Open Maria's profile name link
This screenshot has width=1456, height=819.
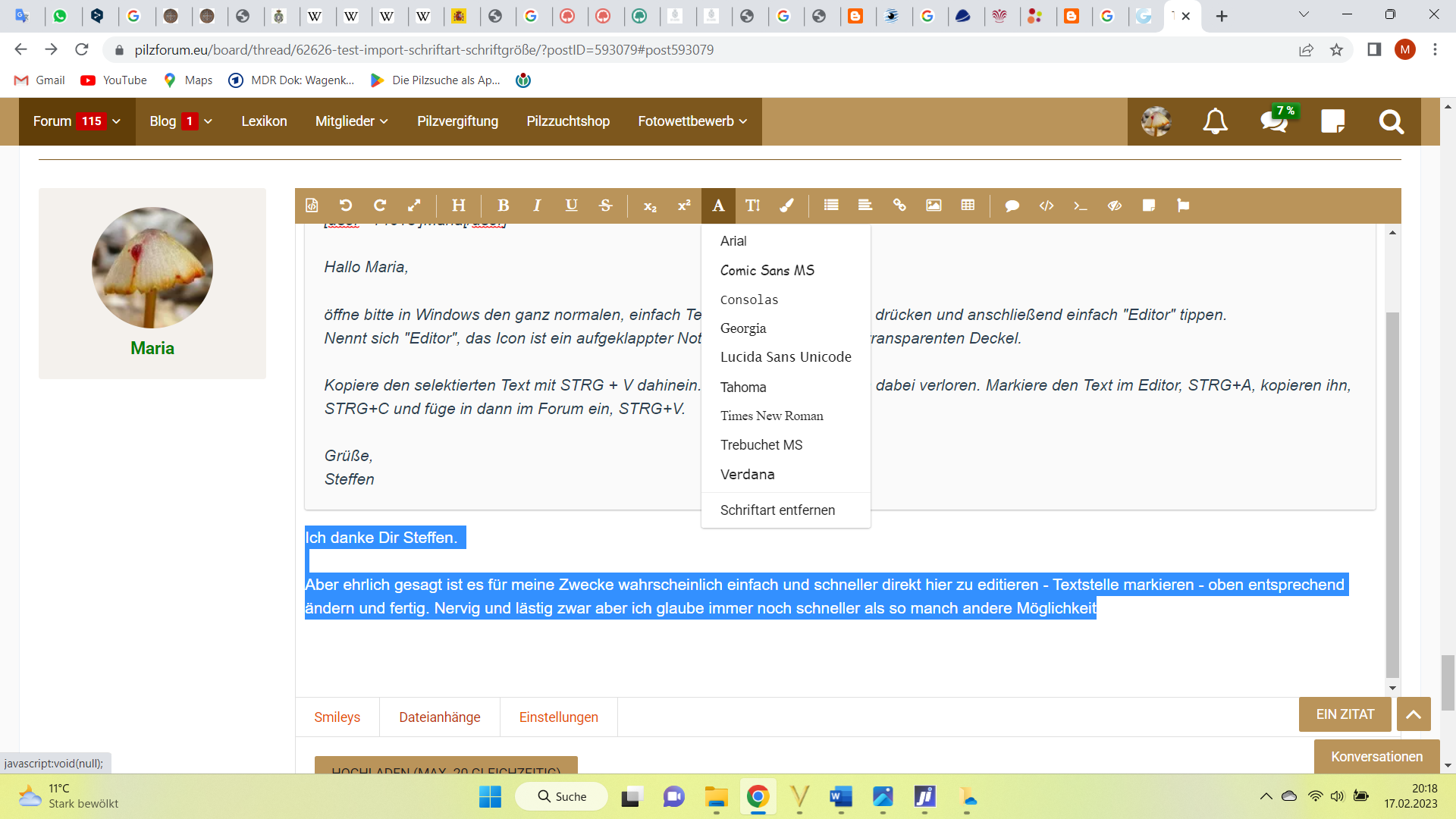coord(152,348)
